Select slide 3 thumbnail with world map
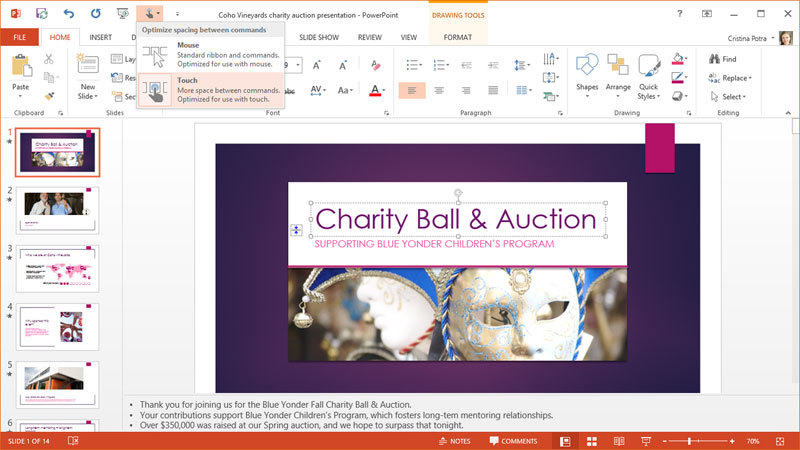 (x=57, y=268)
